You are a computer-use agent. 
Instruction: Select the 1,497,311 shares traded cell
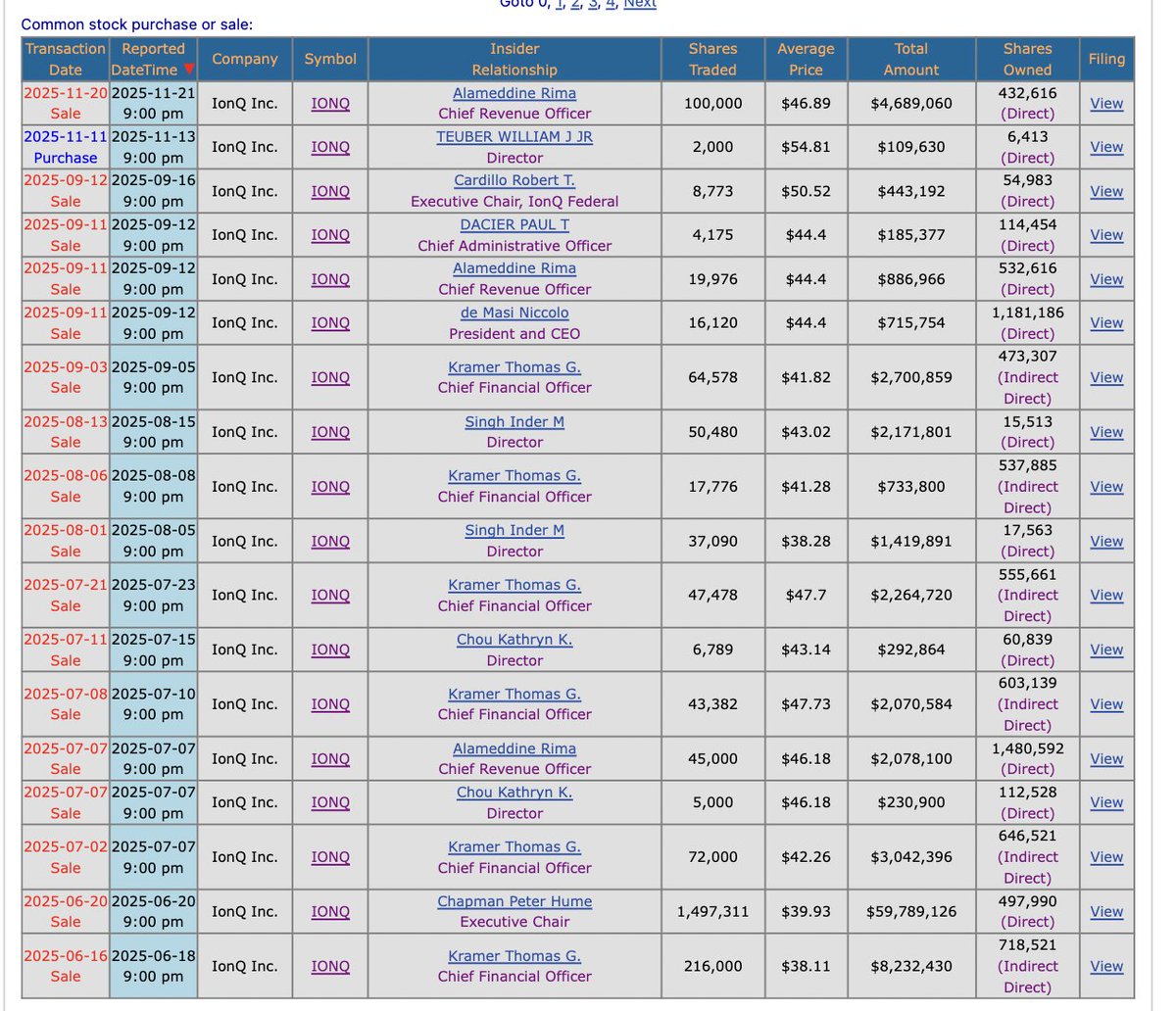click(712, 911)
